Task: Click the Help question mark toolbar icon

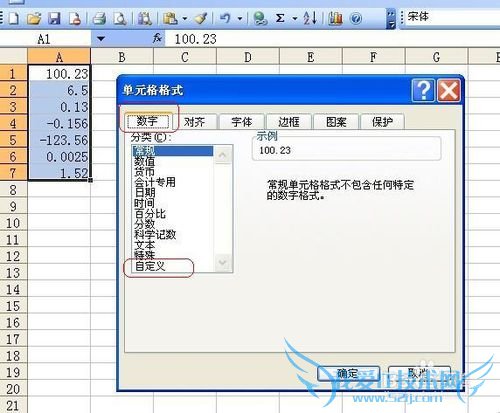Action: click(356, 18)
